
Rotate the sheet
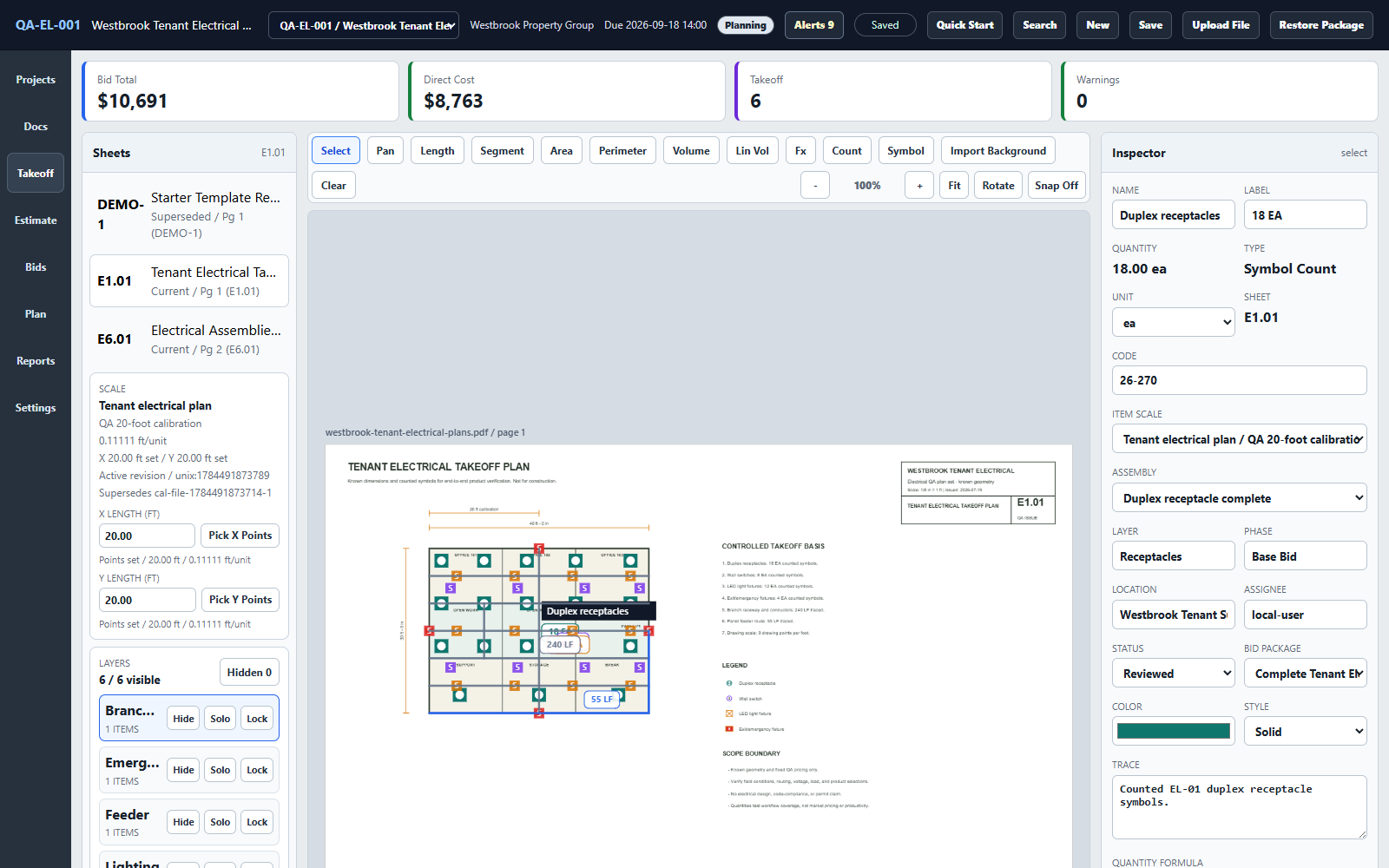998,186
